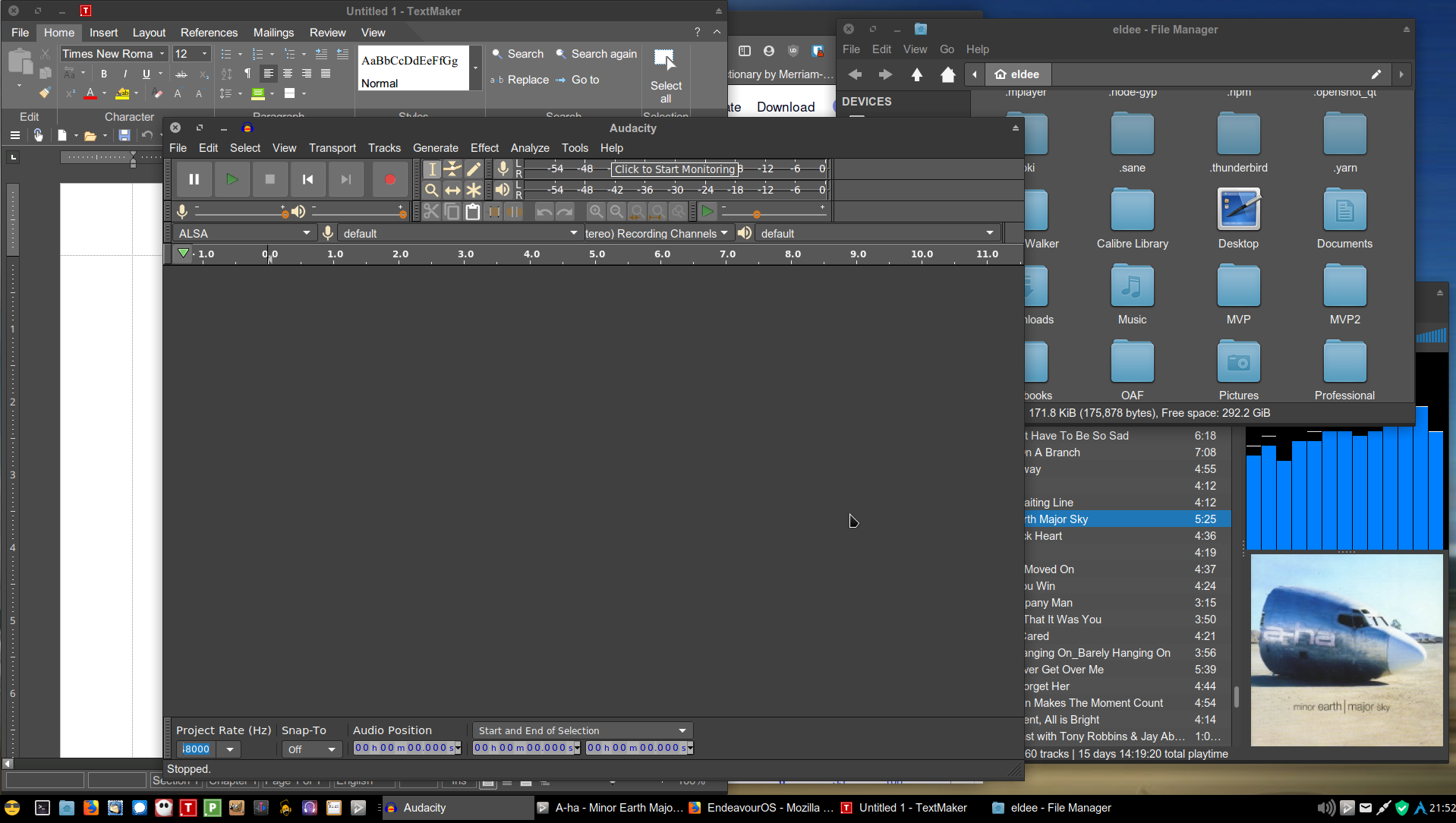The width and height of the screenshot is (1456, 823).
Task: Switch to TextMaker References ribbon tab
Action: click(209, 33)
